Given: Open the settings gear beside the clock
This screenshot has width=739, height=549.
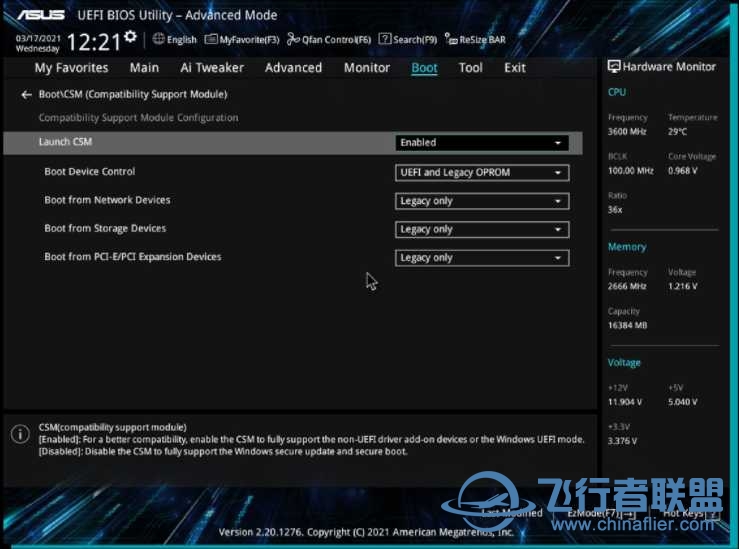Looking at the screenshot, I should pyautogui.click(x=131, y=36).
